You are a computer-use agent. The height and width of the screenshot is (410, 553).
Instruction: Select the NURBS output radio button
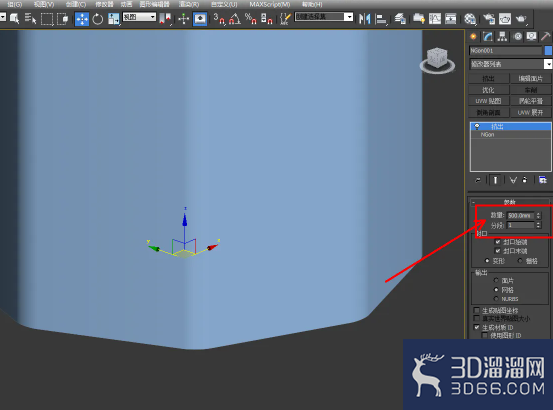[x=496, y=299]
